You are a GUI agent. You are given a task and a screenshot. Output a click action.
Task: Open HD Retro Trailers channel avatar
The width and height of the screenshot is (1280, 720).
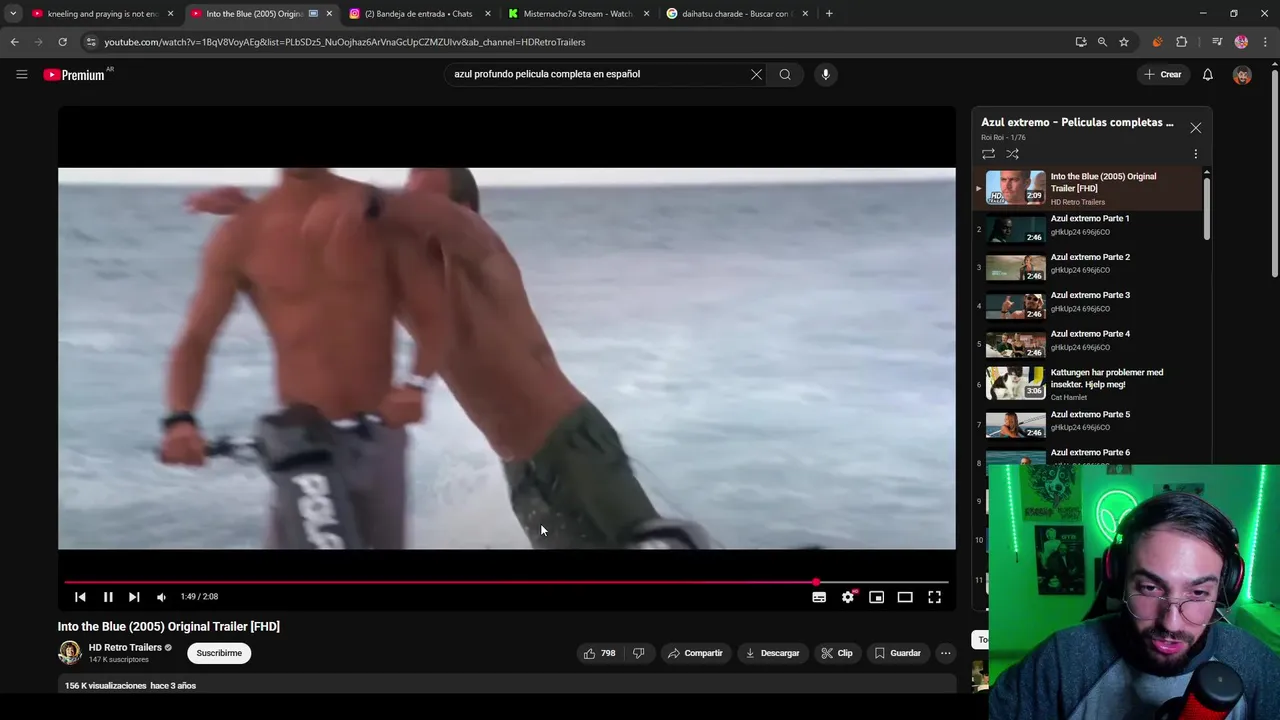[x=69, y=653]
